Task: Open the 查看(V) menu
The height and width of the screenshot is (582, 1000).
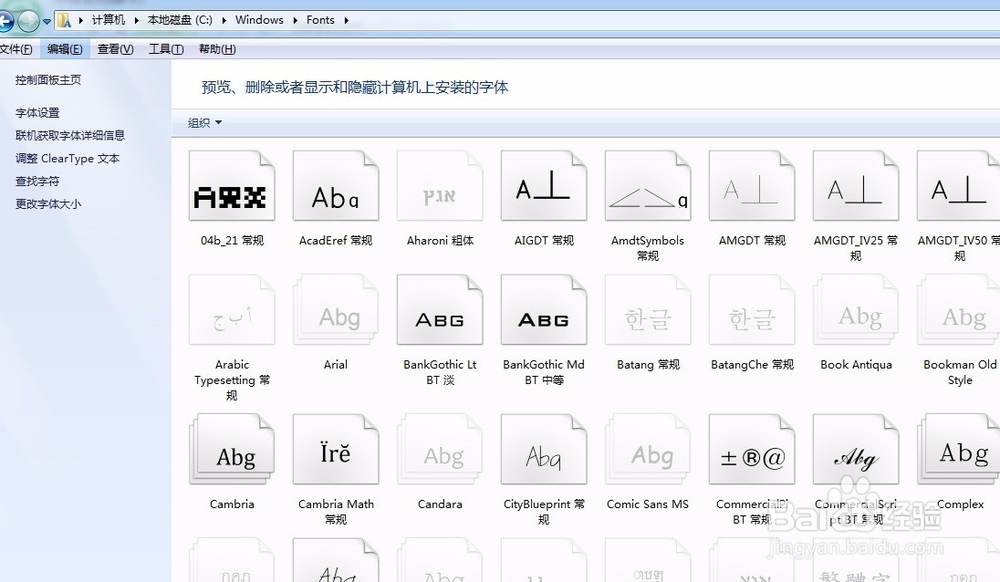Action: coord(115,49)
